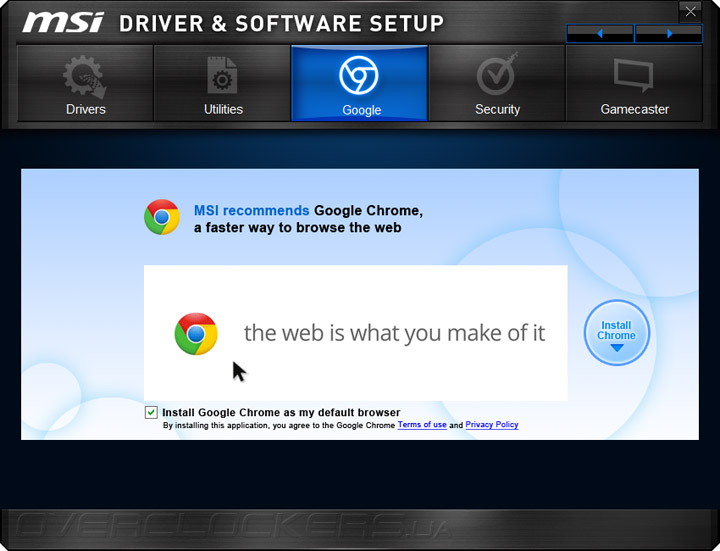Image resolution: width=720 pixels, height=551 pixels.
Task: Open the Security tab
Action: point(497,83)
